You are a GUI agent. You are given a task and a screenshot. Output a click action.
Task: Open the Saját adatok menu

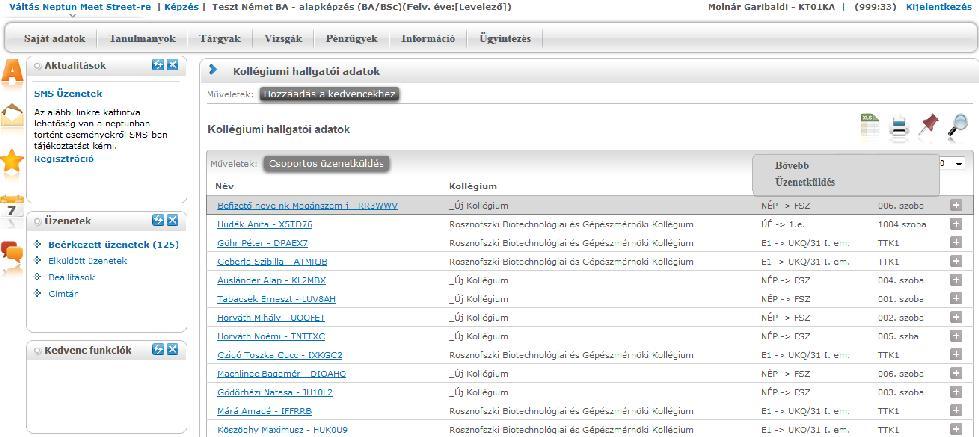54,39
